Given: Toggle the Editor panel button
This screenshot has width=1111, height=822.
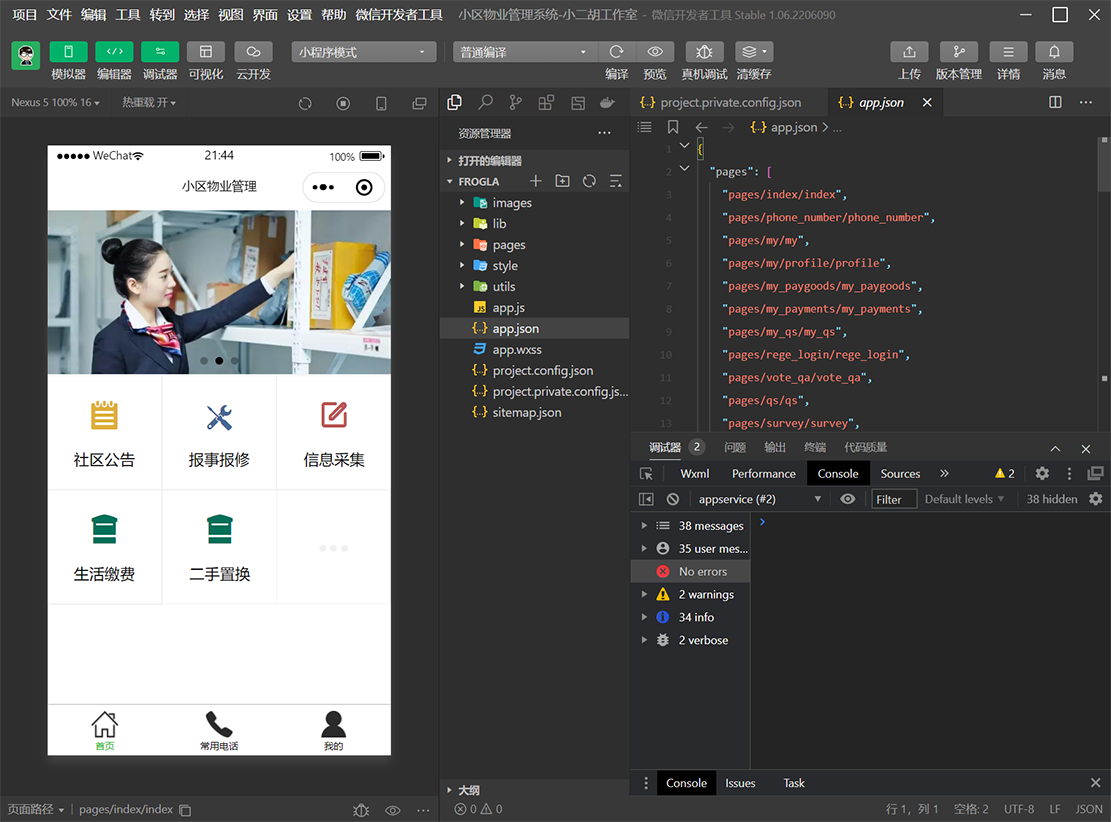Looking at the screenshot, I should (114, 52).
